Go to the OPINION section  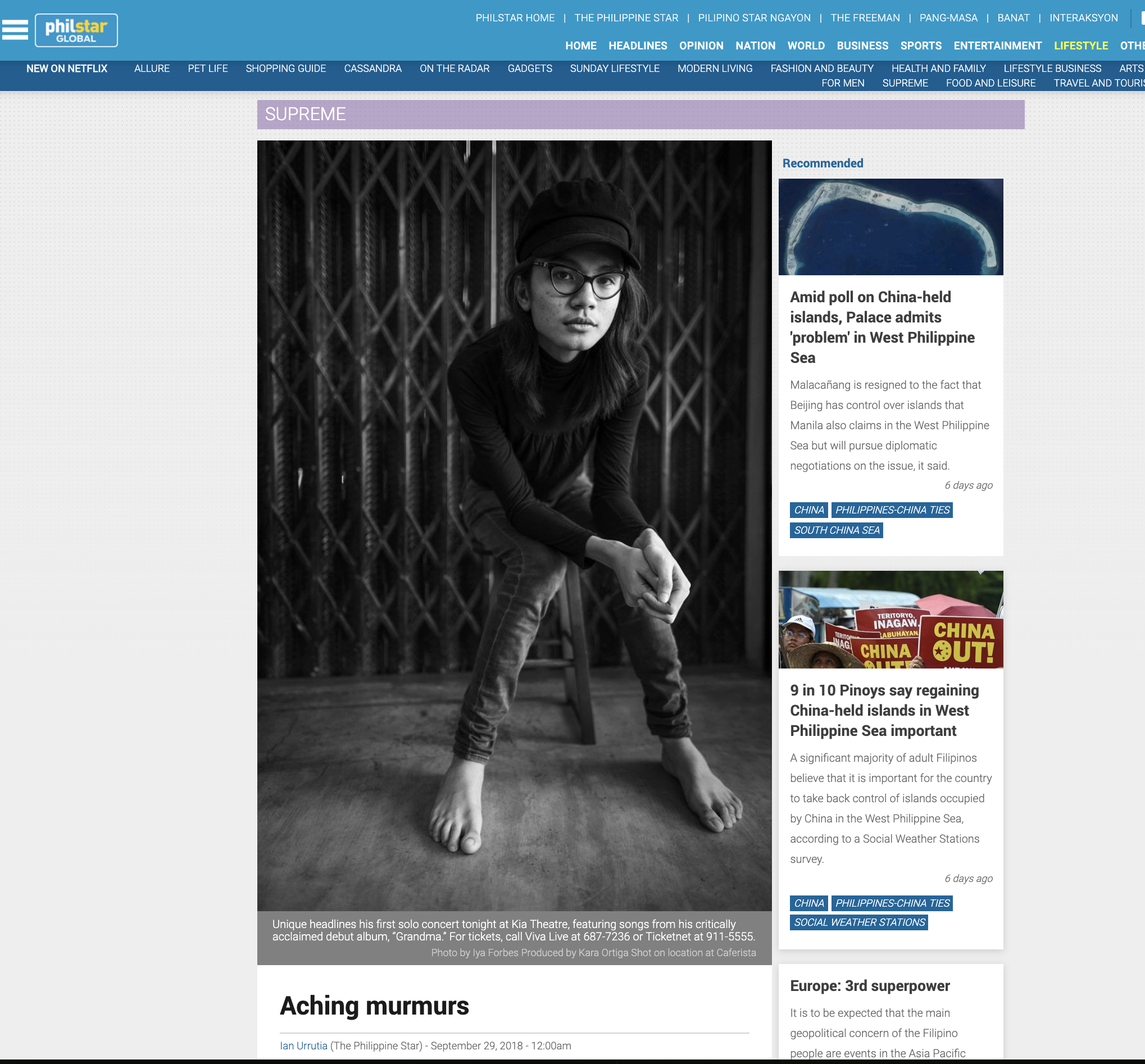tap(701, 46)
